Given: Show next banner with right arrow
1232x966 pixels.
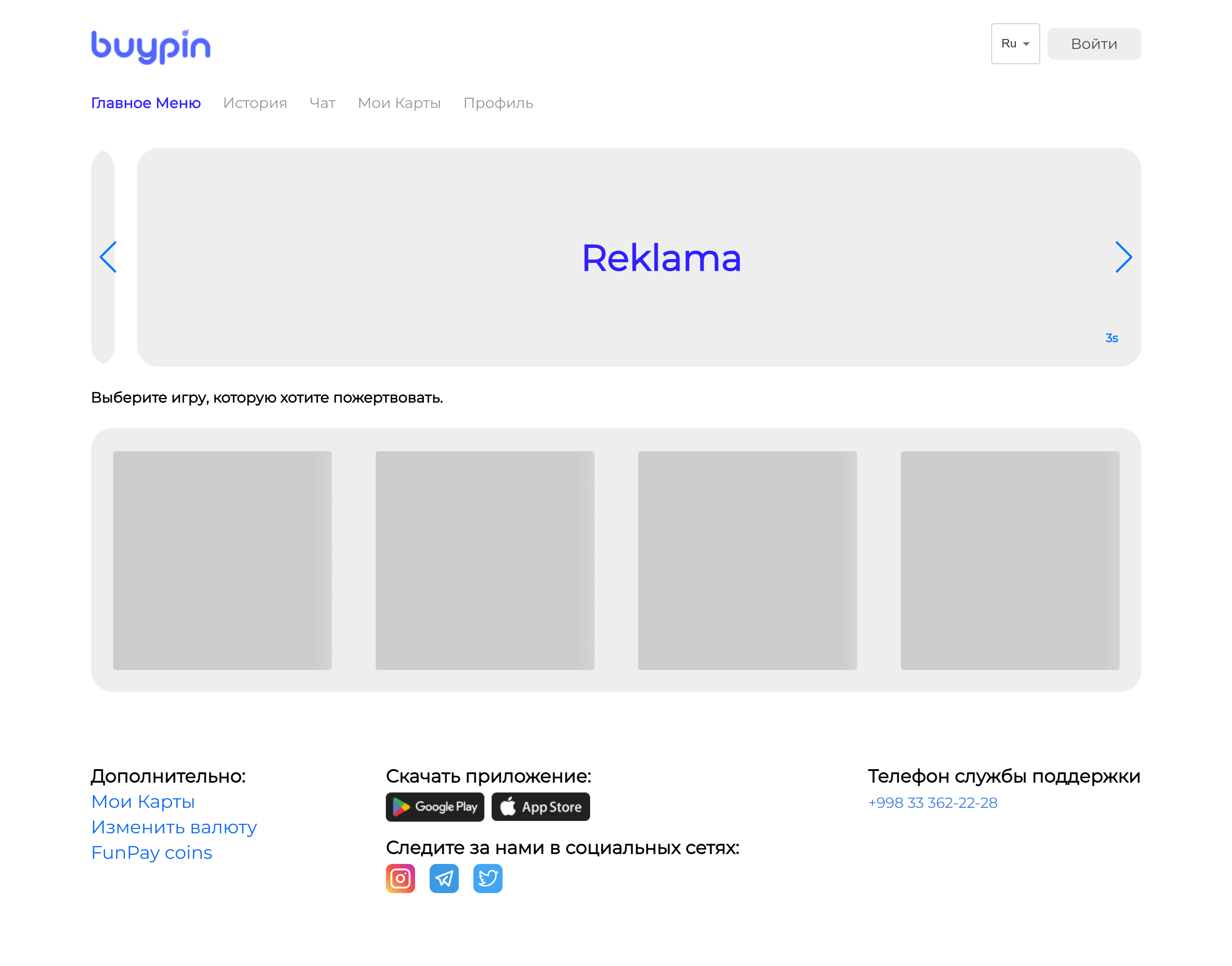Looking at the screenshot, I should pyautogui.click(x=1123, y=257).
